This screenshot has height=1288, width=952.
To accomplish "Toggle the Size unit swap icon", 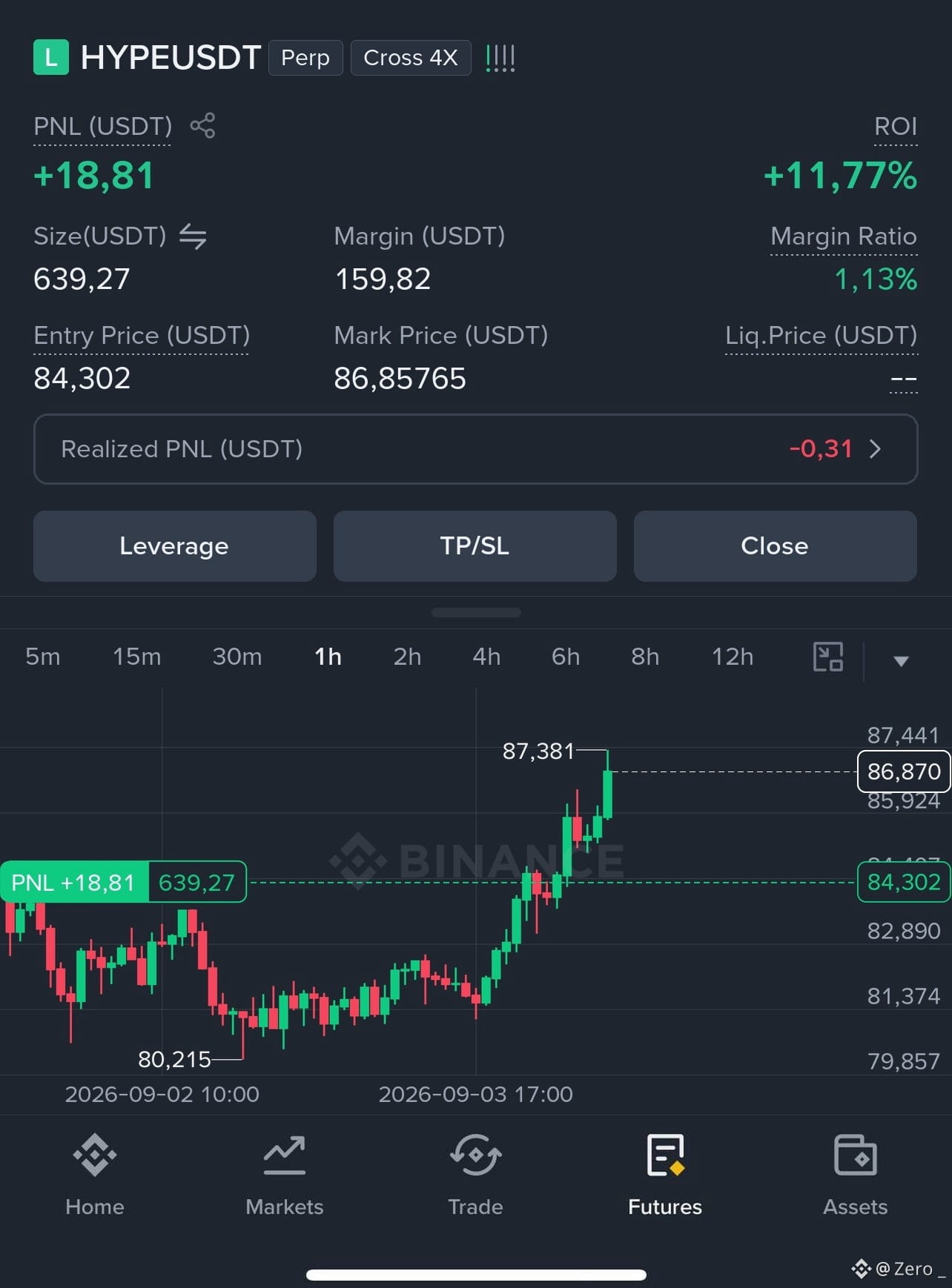I will coord(193,236).
